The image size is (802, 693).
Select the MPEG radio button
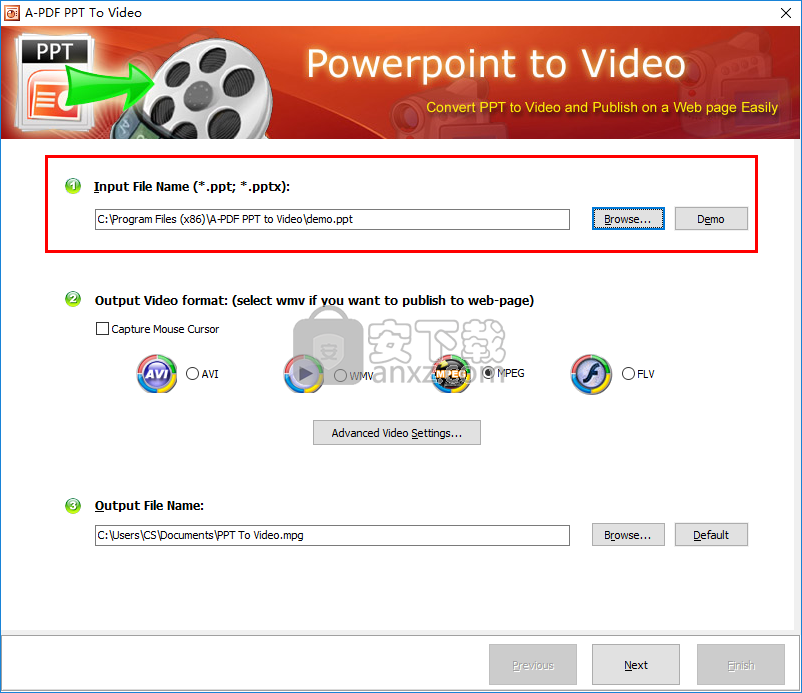point(488,373)
